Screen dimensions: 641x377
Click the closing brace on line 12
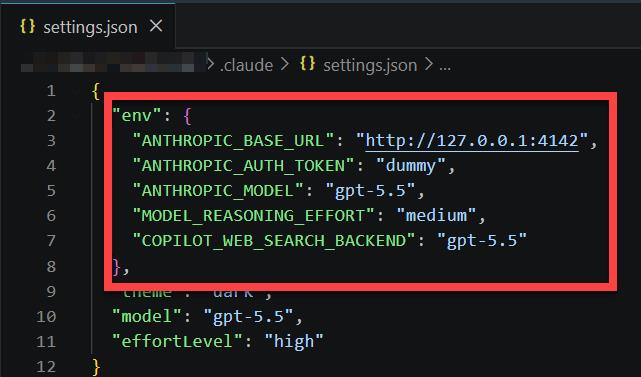point(96,367)
